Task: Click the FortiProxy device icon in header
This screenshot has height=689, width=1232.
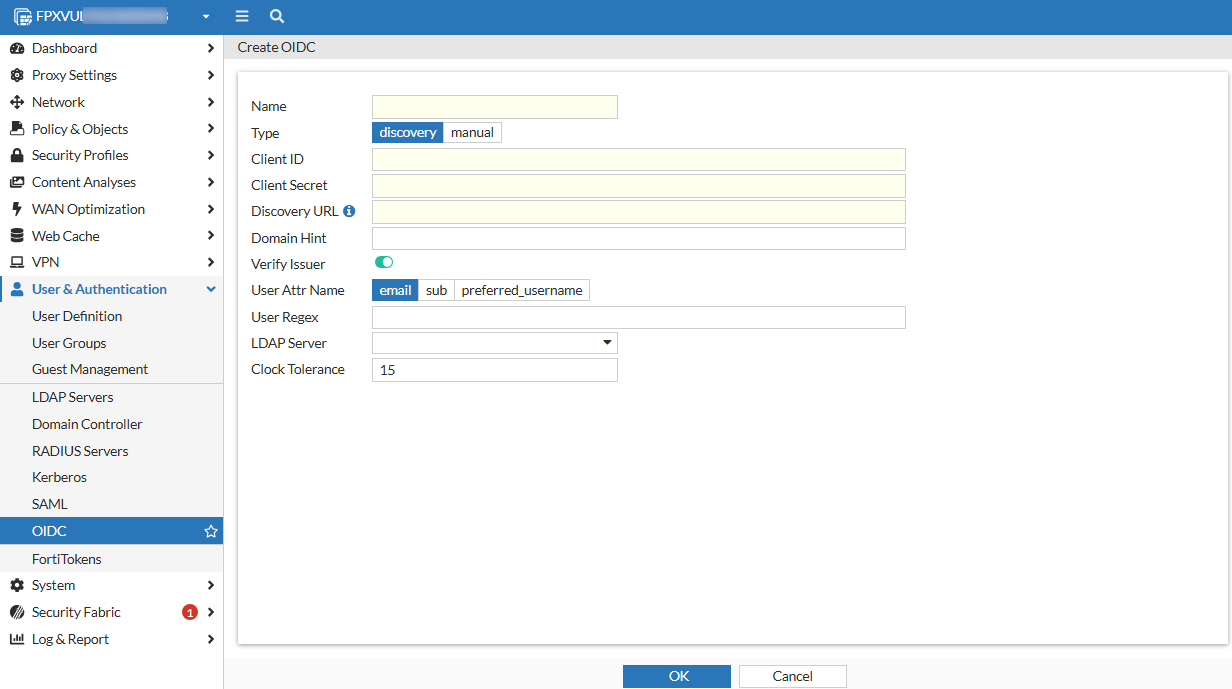Action: pos(22,17)
